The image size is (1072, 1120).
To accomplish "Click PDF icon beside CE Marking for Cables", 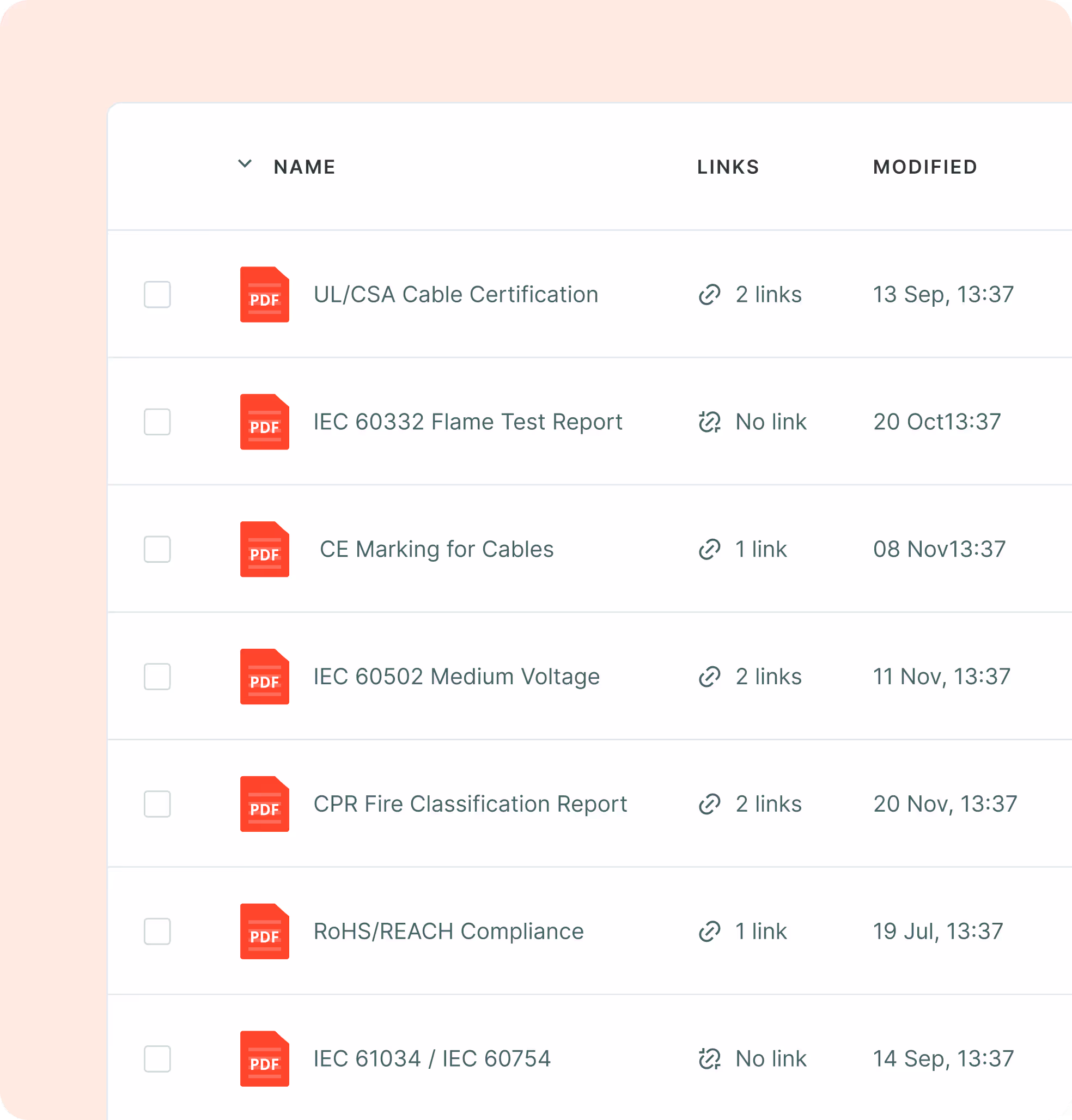I will [264, 549].
